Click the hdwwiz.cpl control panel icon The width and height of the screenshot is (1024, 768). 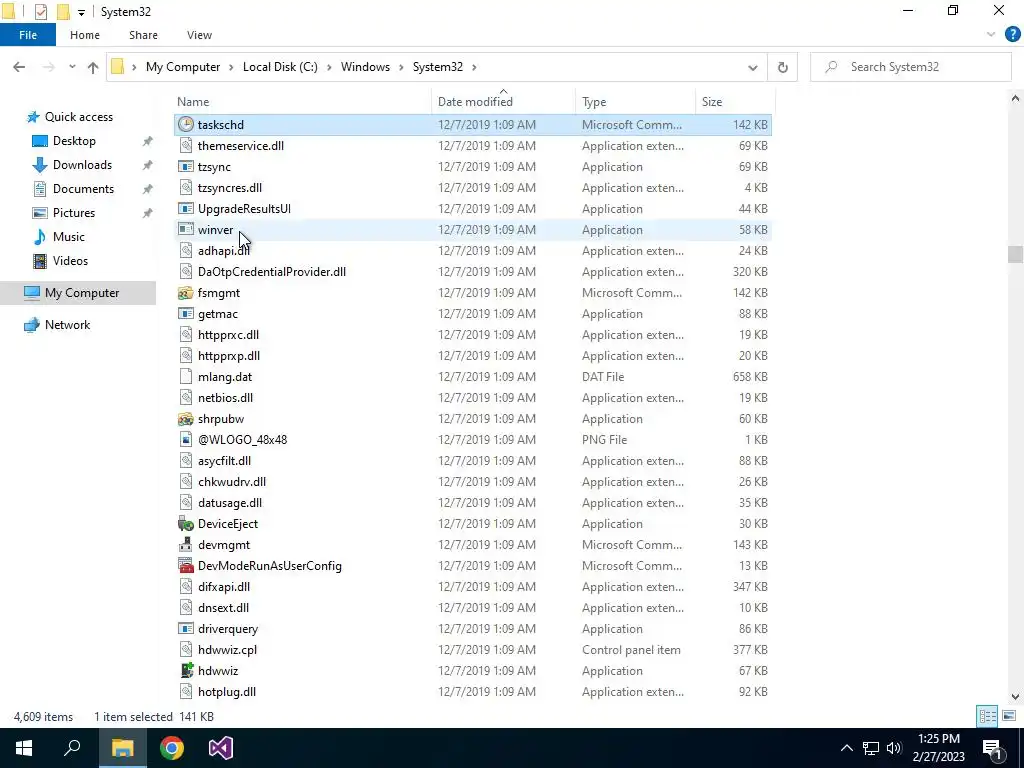click(186, 650)
